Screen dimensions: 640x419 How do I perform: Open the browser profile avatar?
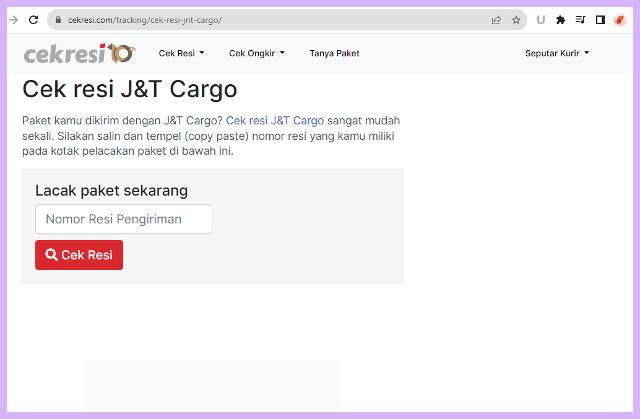(x=620, y=20)
